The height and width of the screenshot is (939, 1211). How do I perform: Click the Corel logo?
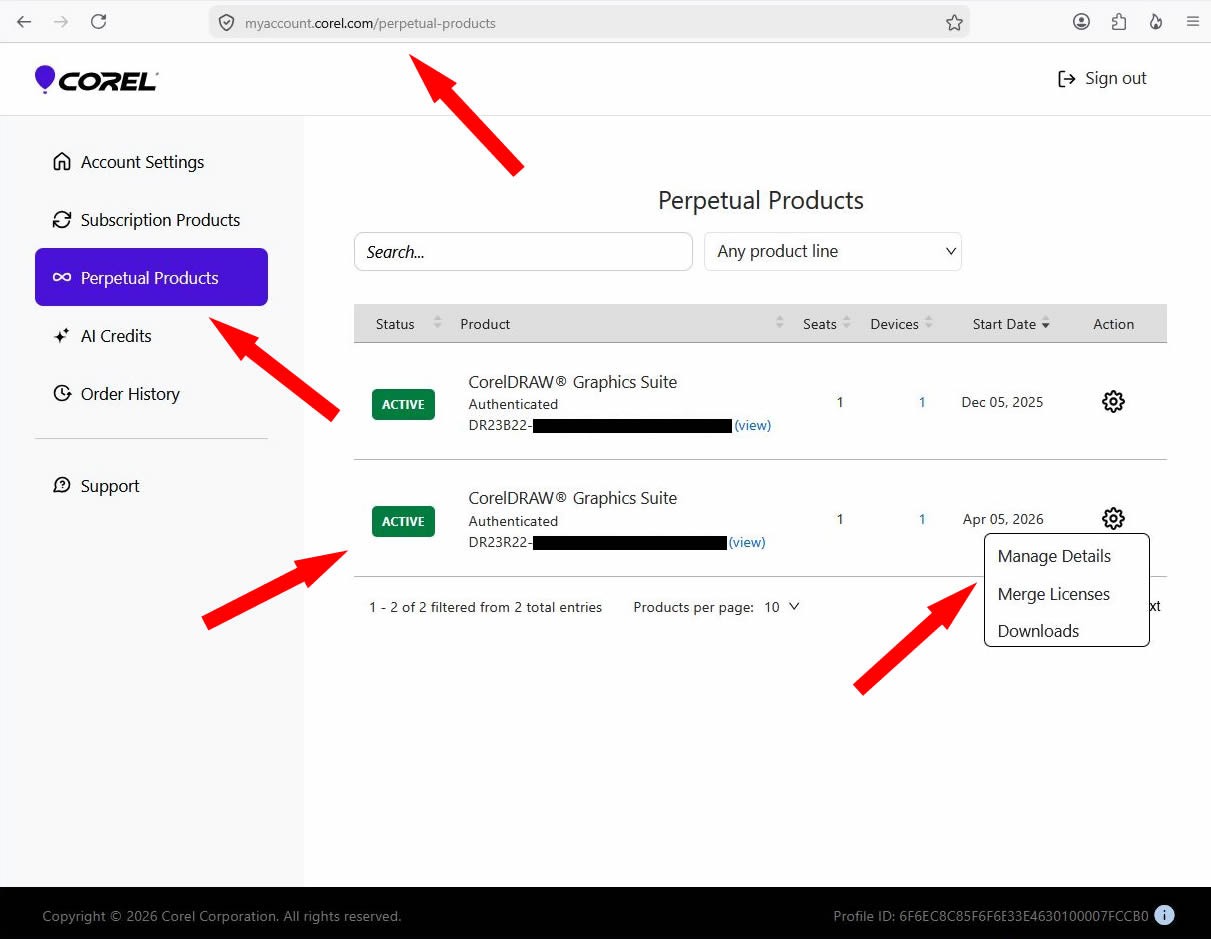pyautogui.click(x=96, y=80)
